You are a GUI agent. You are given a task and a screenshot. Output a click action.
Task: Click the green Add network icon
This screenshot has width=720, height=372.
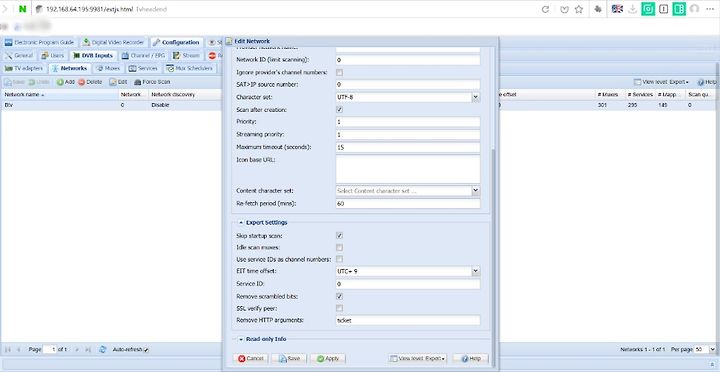[x=60, y=82]
